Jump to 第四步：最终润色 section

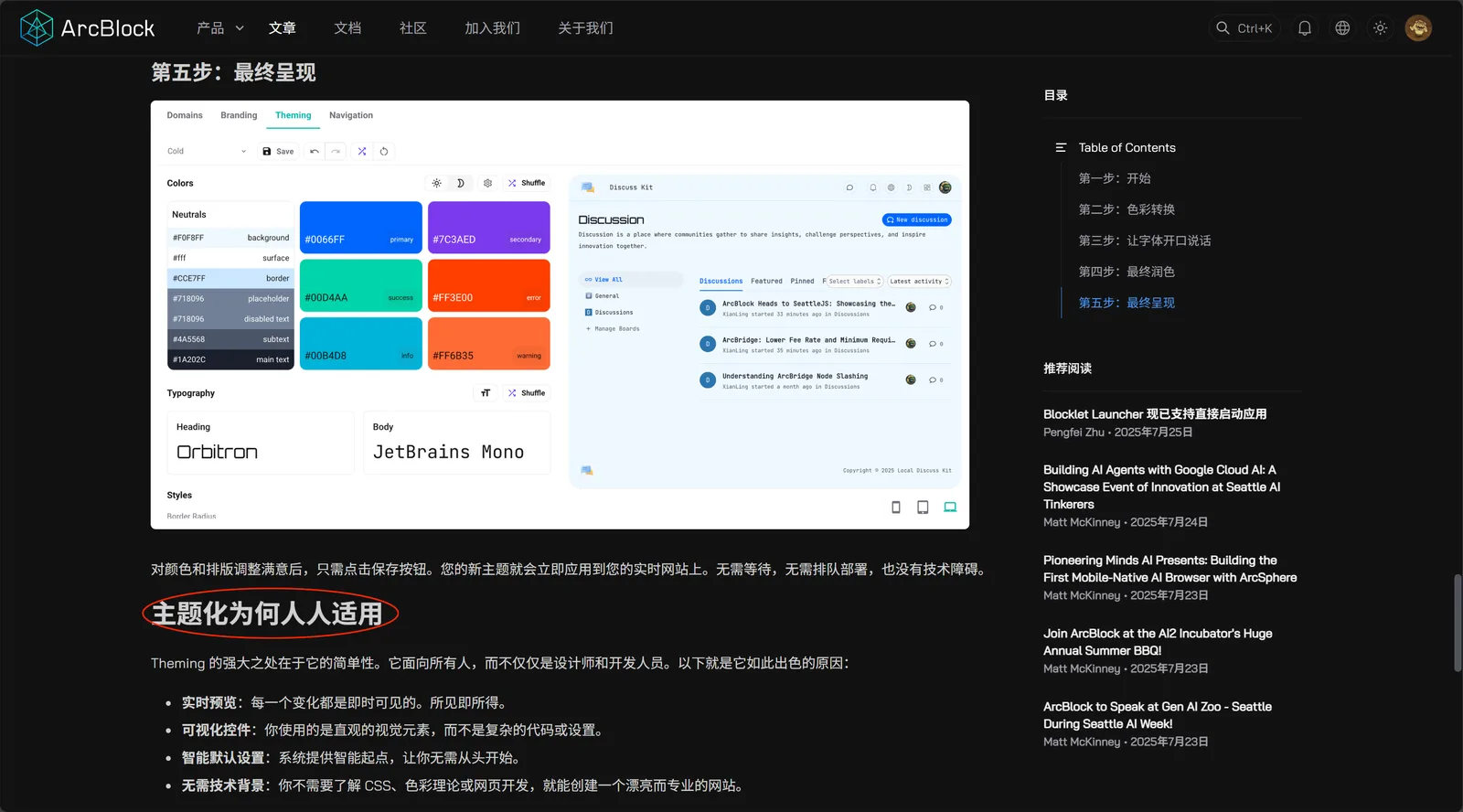pos(1127,272)
